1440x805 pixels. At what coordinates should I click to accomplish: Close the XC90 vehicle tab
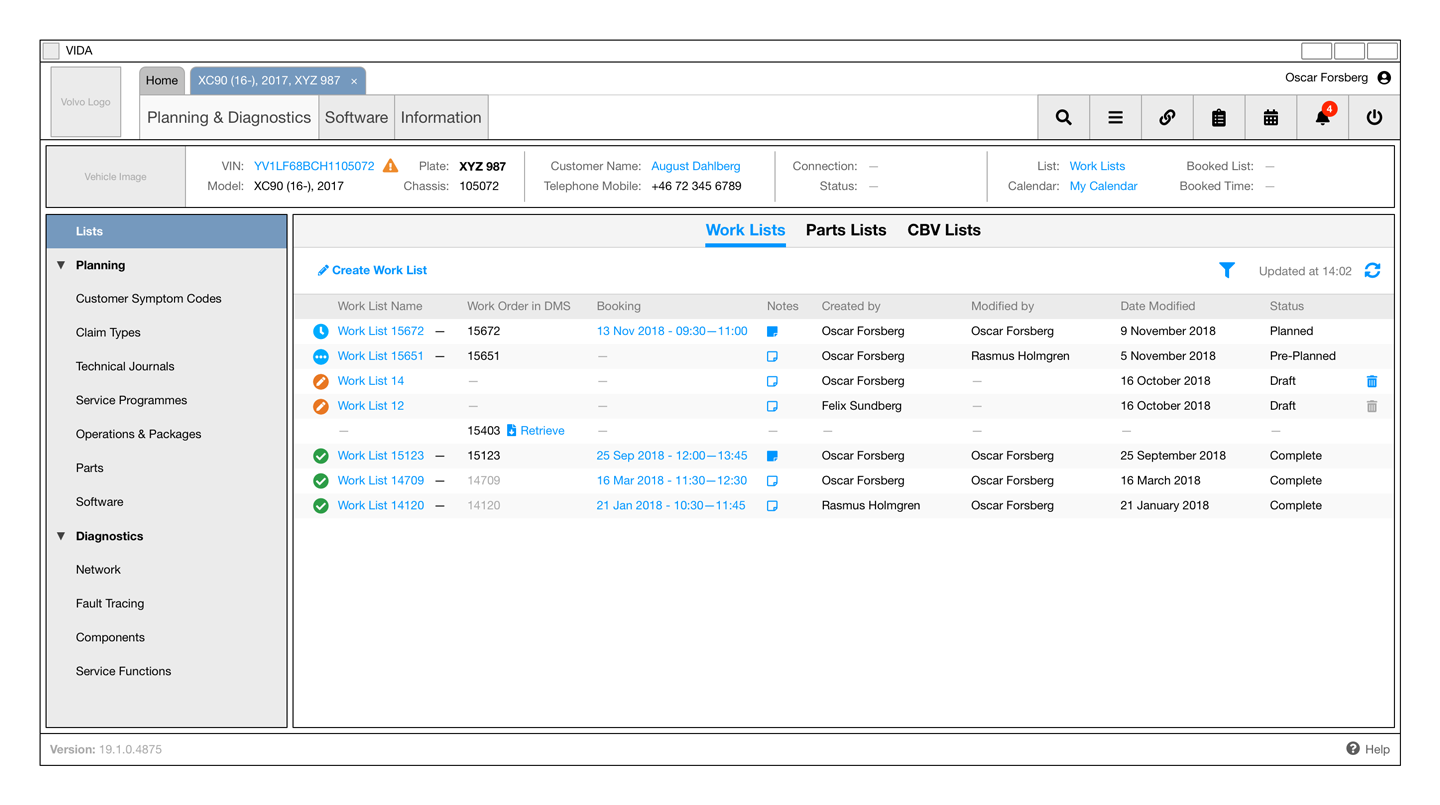[x=354, y=81]
